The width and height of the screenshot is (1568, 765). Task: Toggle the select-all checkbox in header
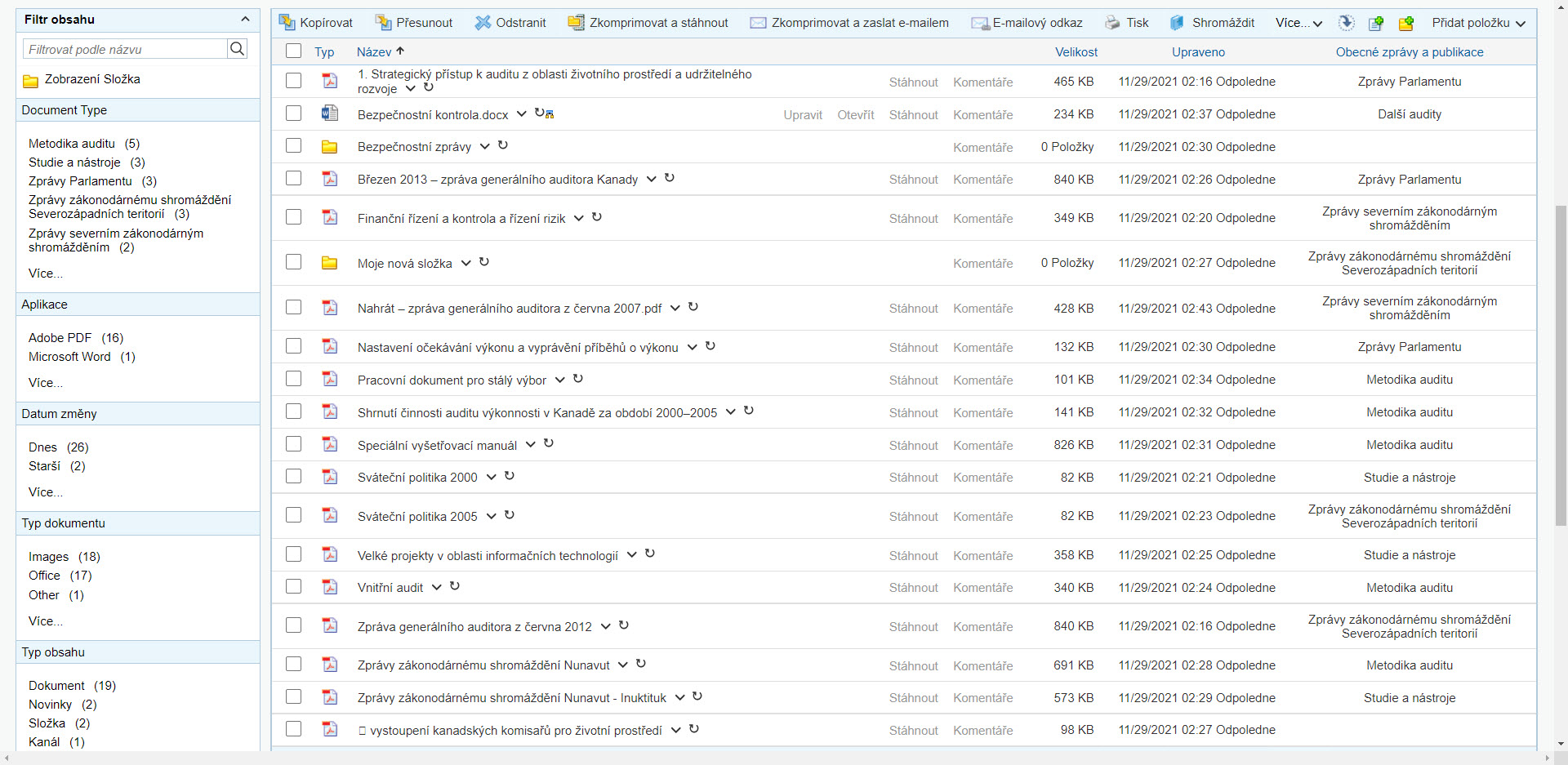[294, 51]
